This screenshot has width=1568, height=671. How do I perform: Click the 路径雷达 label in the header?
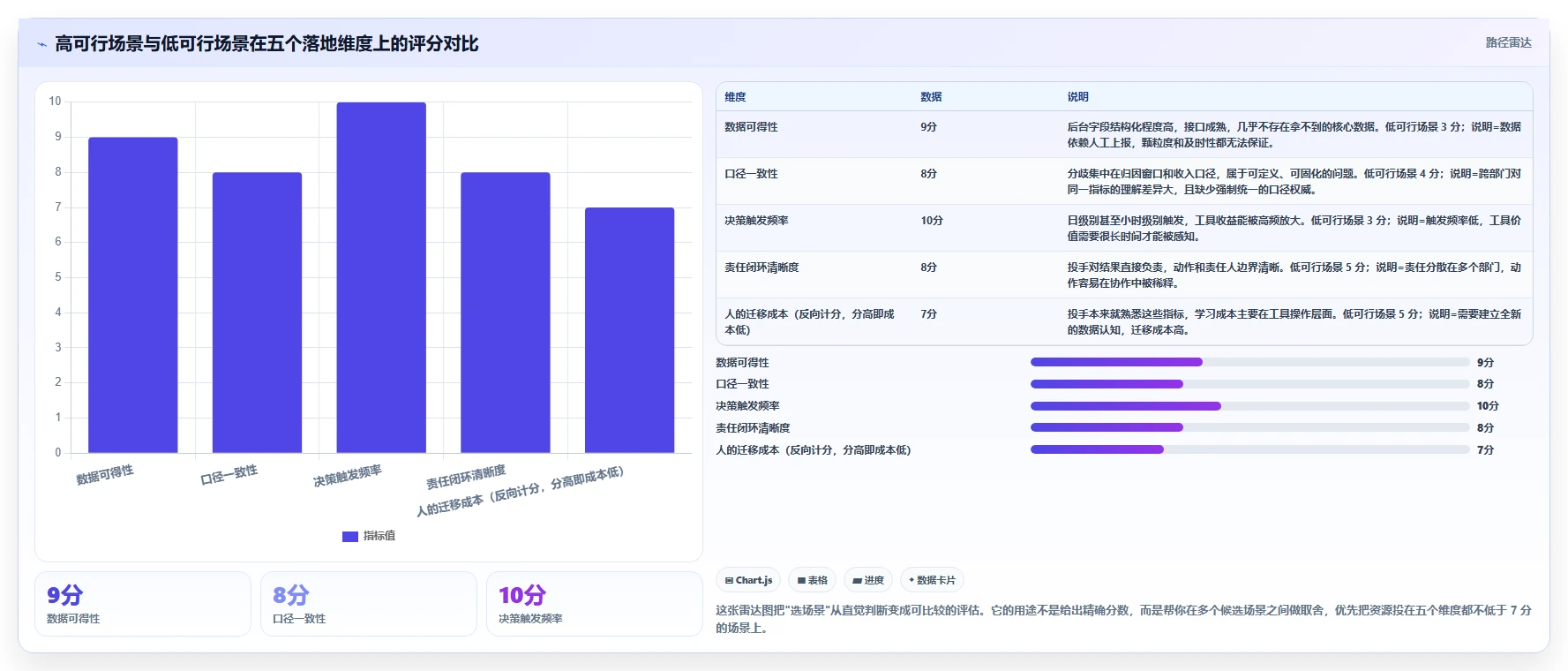point(1508,42)
